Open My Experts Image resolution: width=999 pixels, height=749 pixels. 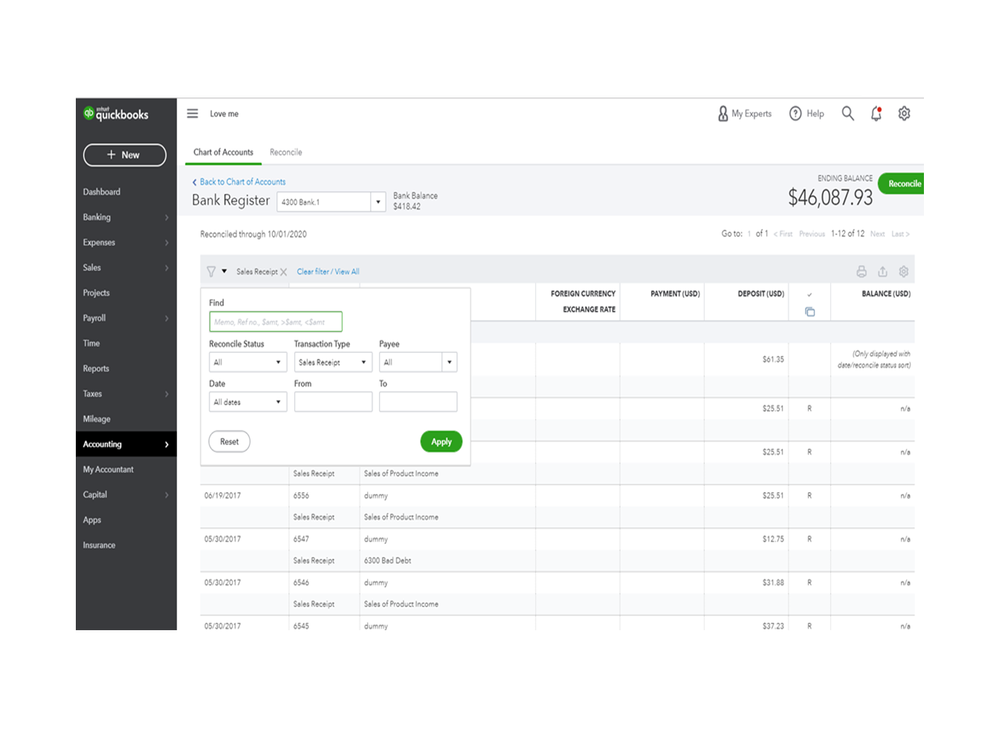pos(744,113)
